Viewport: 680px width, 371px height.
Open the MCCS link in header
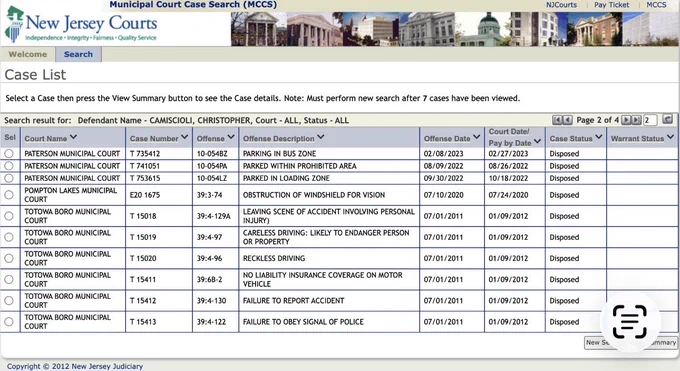pyautogui.click(x=656, y=5)
